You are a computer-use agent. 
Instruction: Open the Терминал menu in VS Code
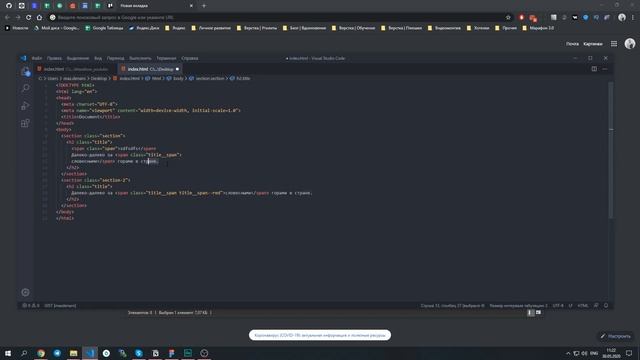(166, 58)
